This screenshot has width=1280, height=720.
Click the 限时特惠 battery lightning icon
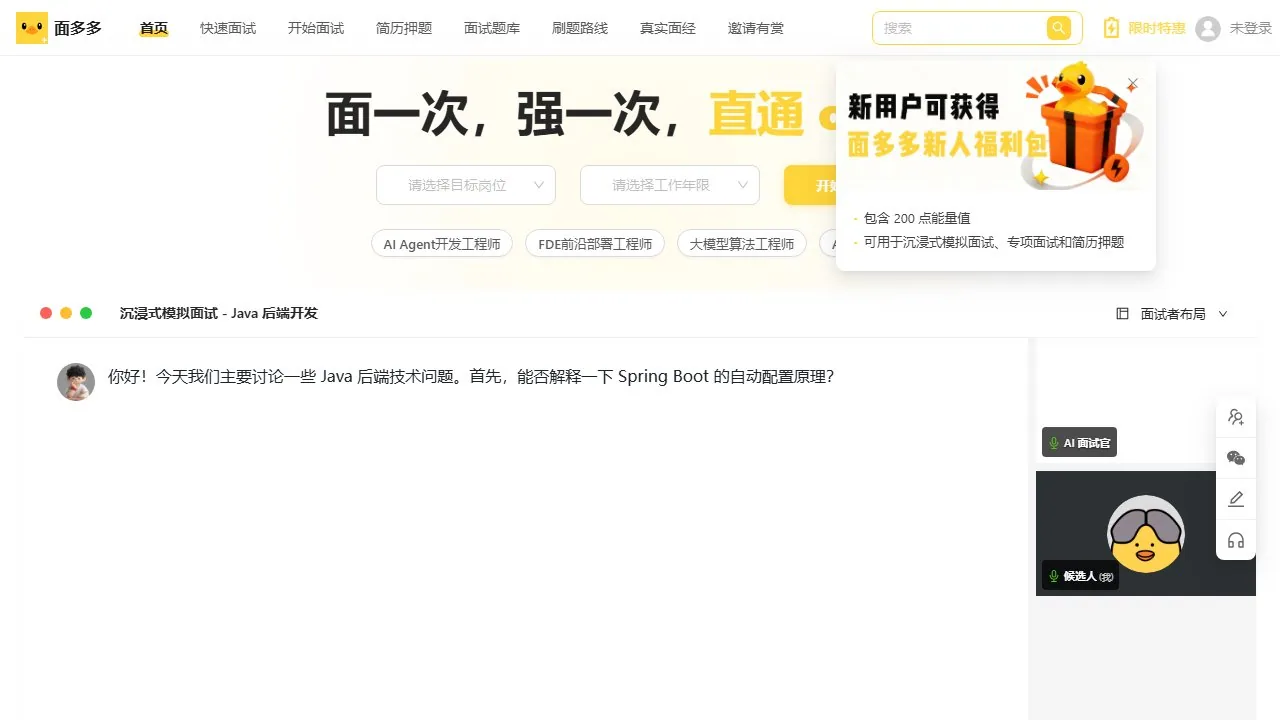point(1111,28)
